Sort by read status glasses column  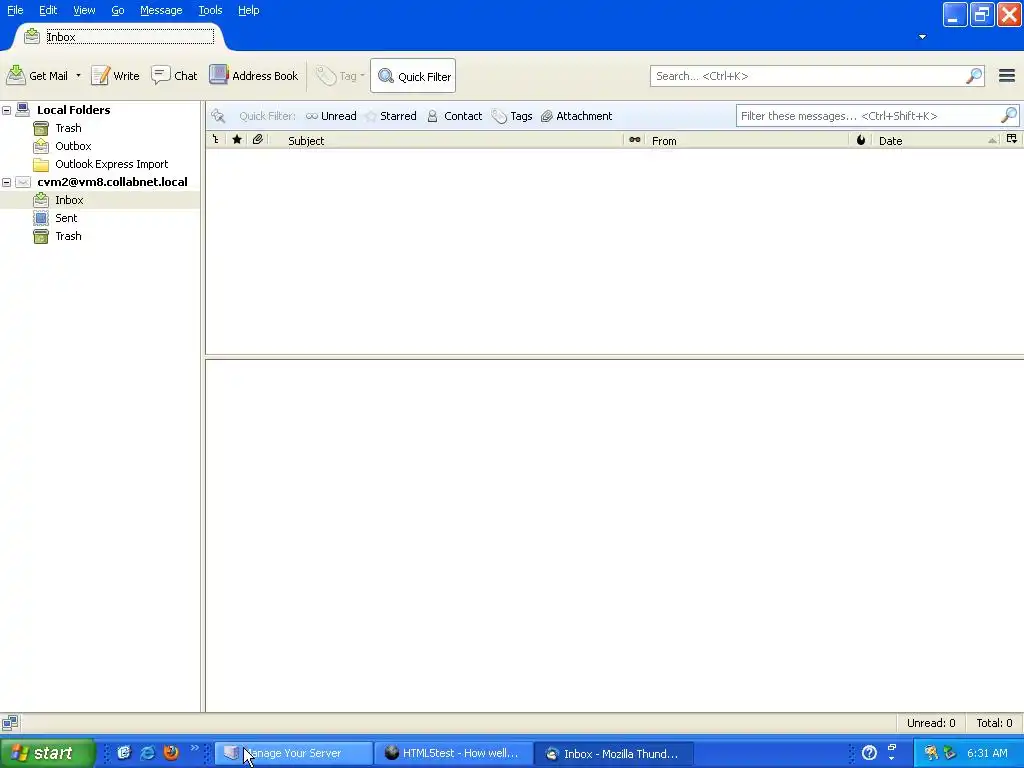[x=634, y=140]
